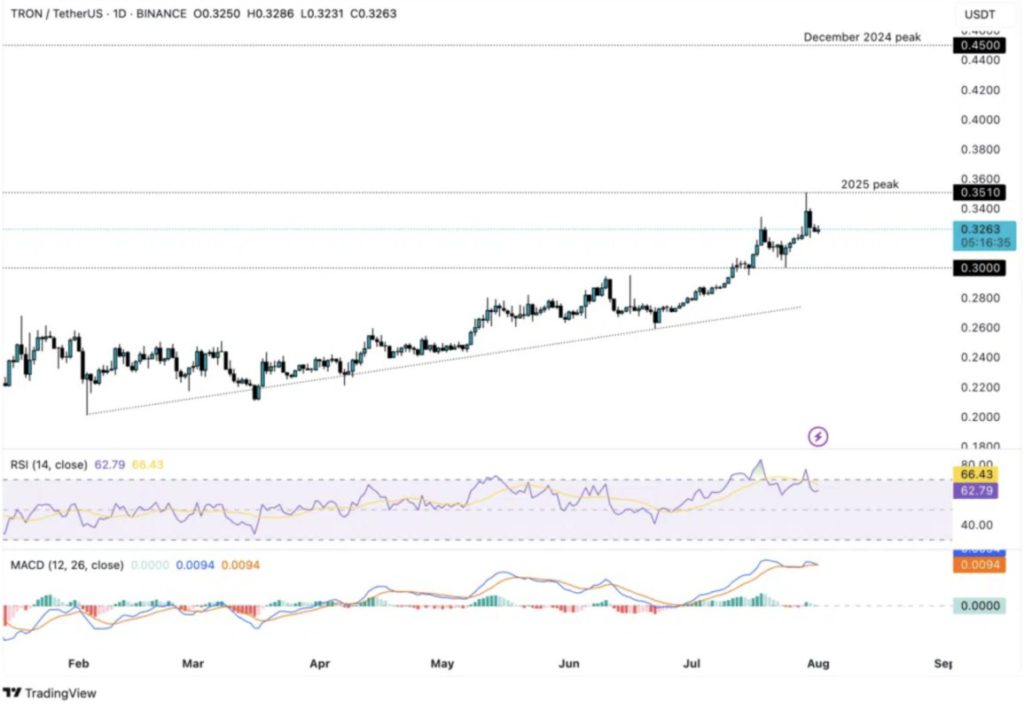Viewport: 1024px width, 709px height.
Task: Select the RSI (14, close) indicator legend
Action: click(46, 465)
